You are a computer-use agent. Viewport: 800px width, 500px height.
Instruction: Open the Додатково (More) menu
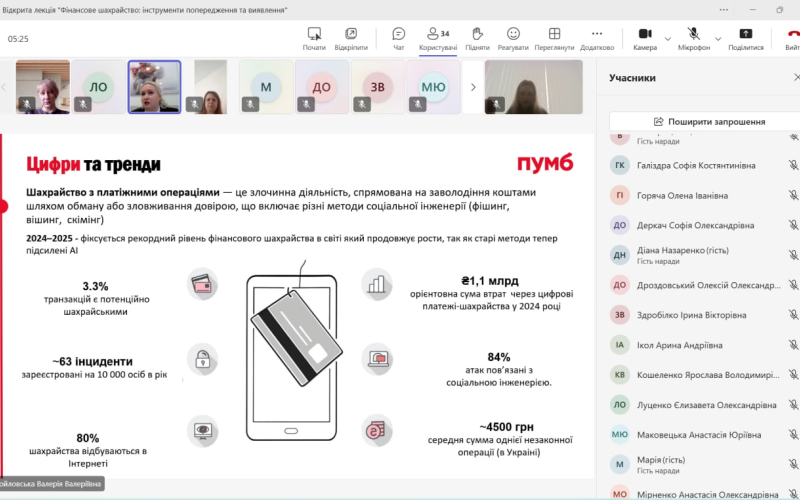pos(596,38)
